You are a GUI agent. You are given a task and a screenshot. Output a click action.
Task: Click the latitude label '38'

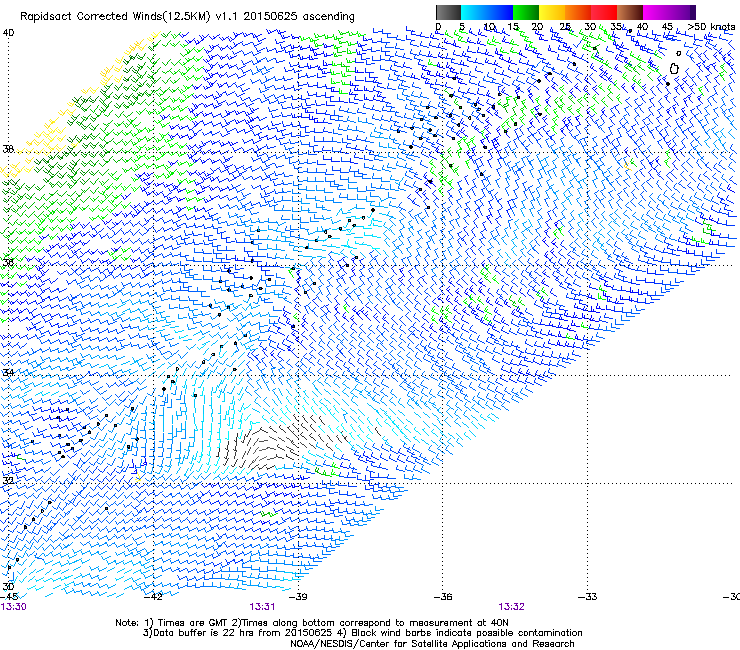[8, 149]
